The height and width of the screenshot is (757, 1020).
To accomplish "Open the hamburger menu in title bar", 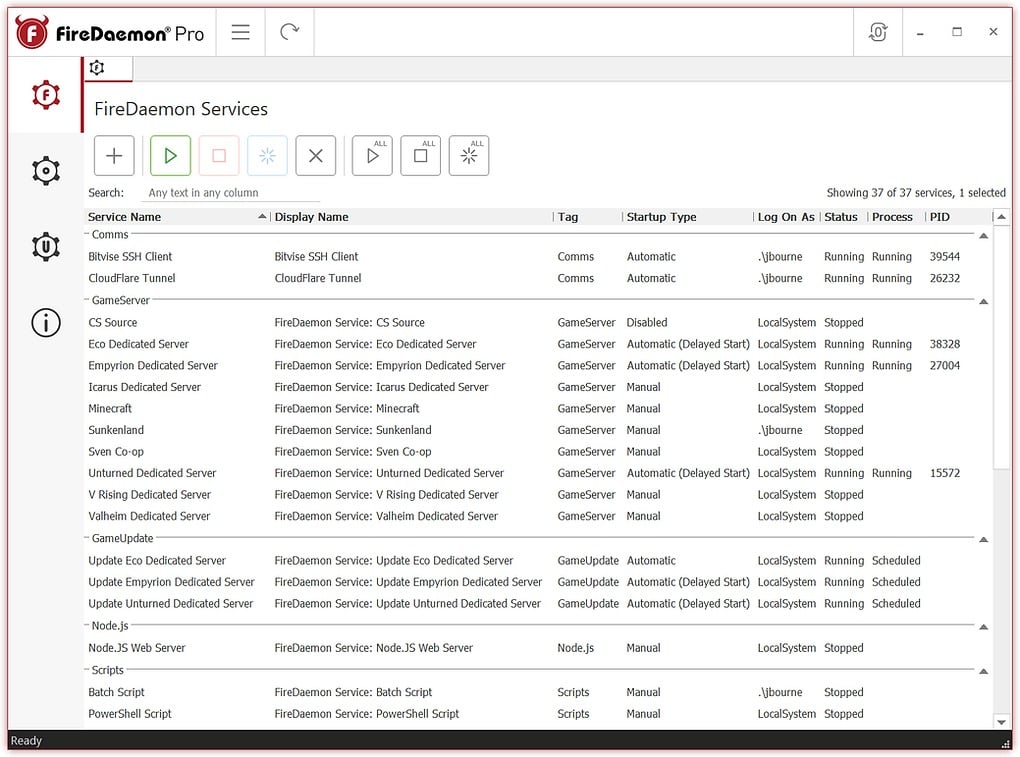I will (241, 32).
